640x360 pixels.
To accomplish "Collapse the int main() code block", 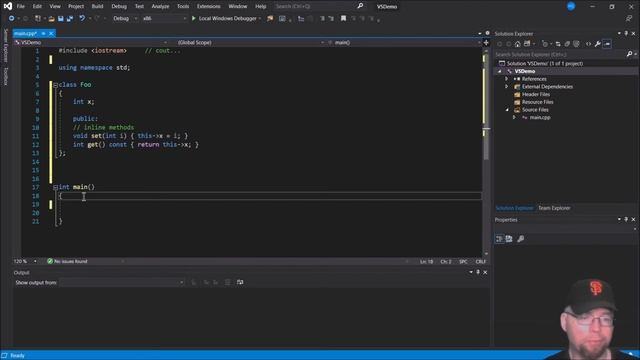I will (x=56, y=187).
